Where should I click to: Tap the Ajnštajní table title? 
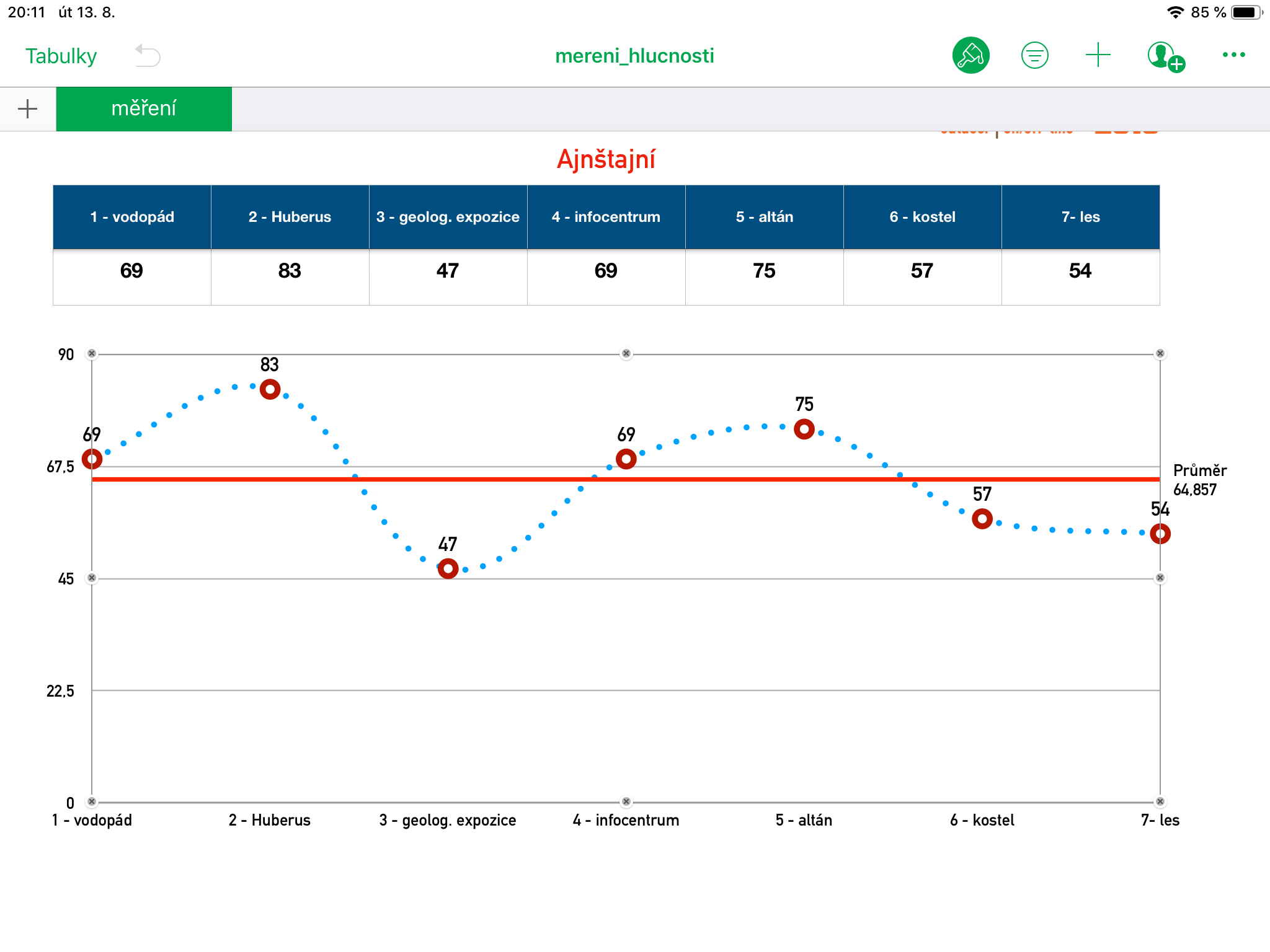pos(606,159)
